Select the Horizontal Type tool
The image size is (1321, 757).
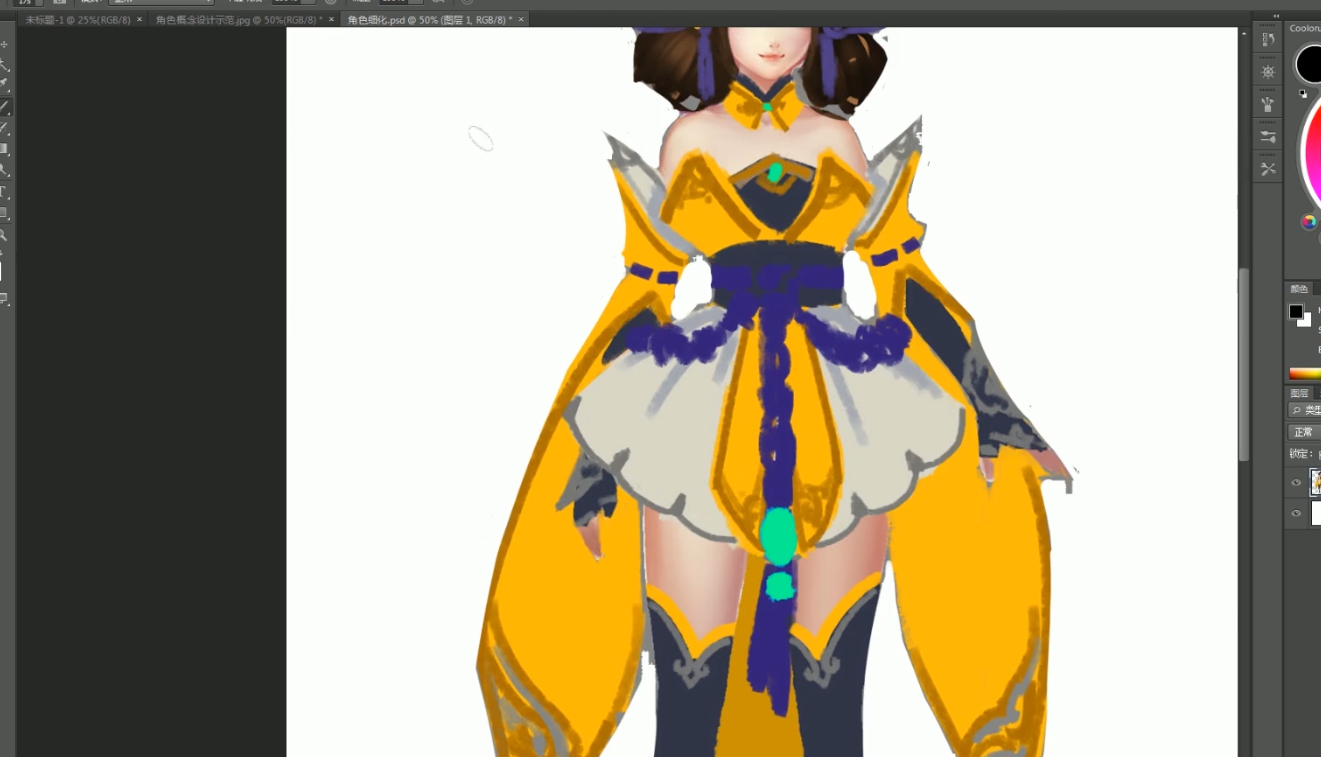[x=4, y=192]
